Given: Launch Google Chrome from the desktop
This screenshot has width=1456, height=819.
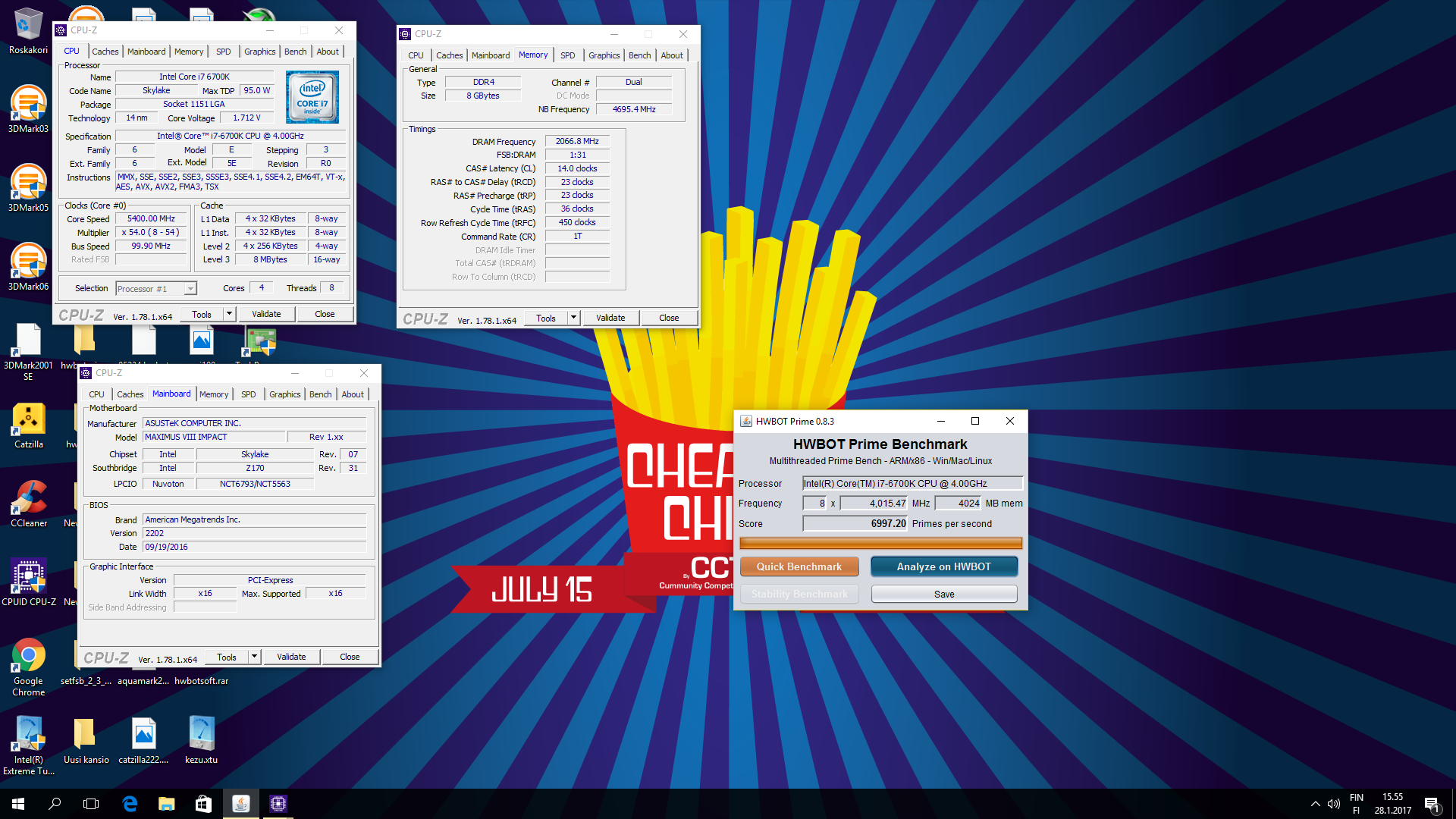Looking at the screenshot, I should (x=28, y=667).
